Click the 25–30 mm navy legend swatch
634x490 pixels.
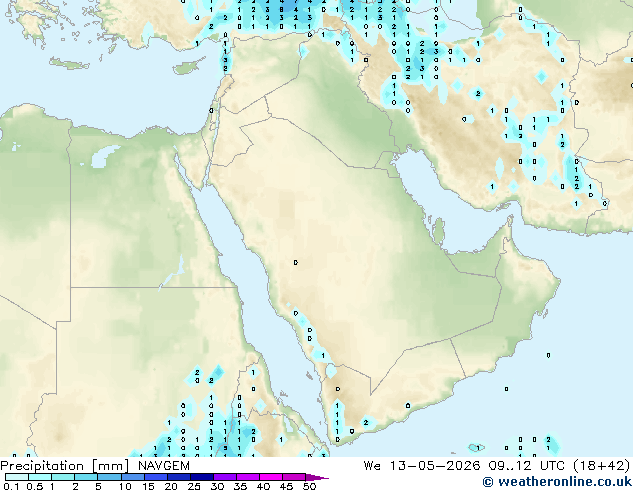(201, 477)
